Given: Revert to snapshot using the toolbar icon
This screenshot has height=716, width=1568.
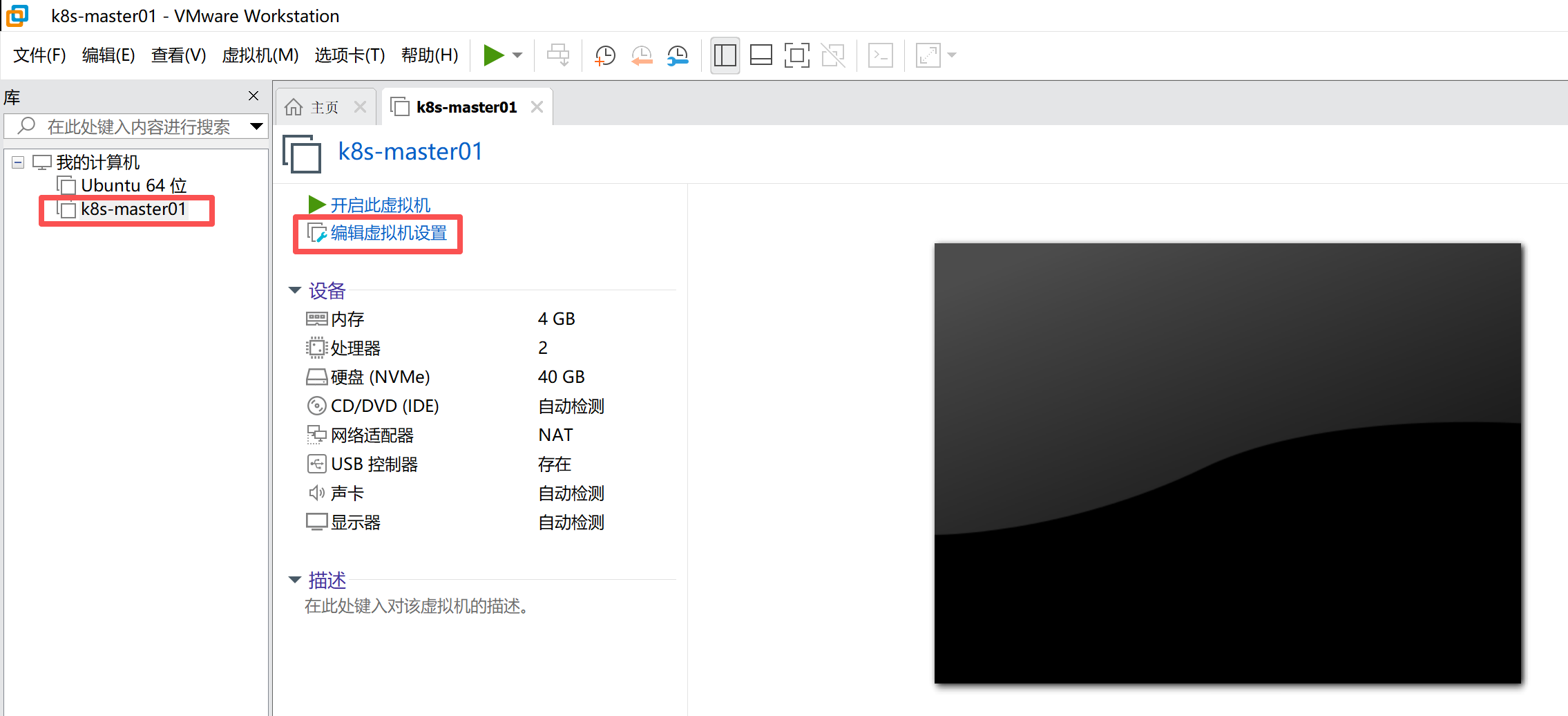Looking at the screenshot, I should 642,55.
